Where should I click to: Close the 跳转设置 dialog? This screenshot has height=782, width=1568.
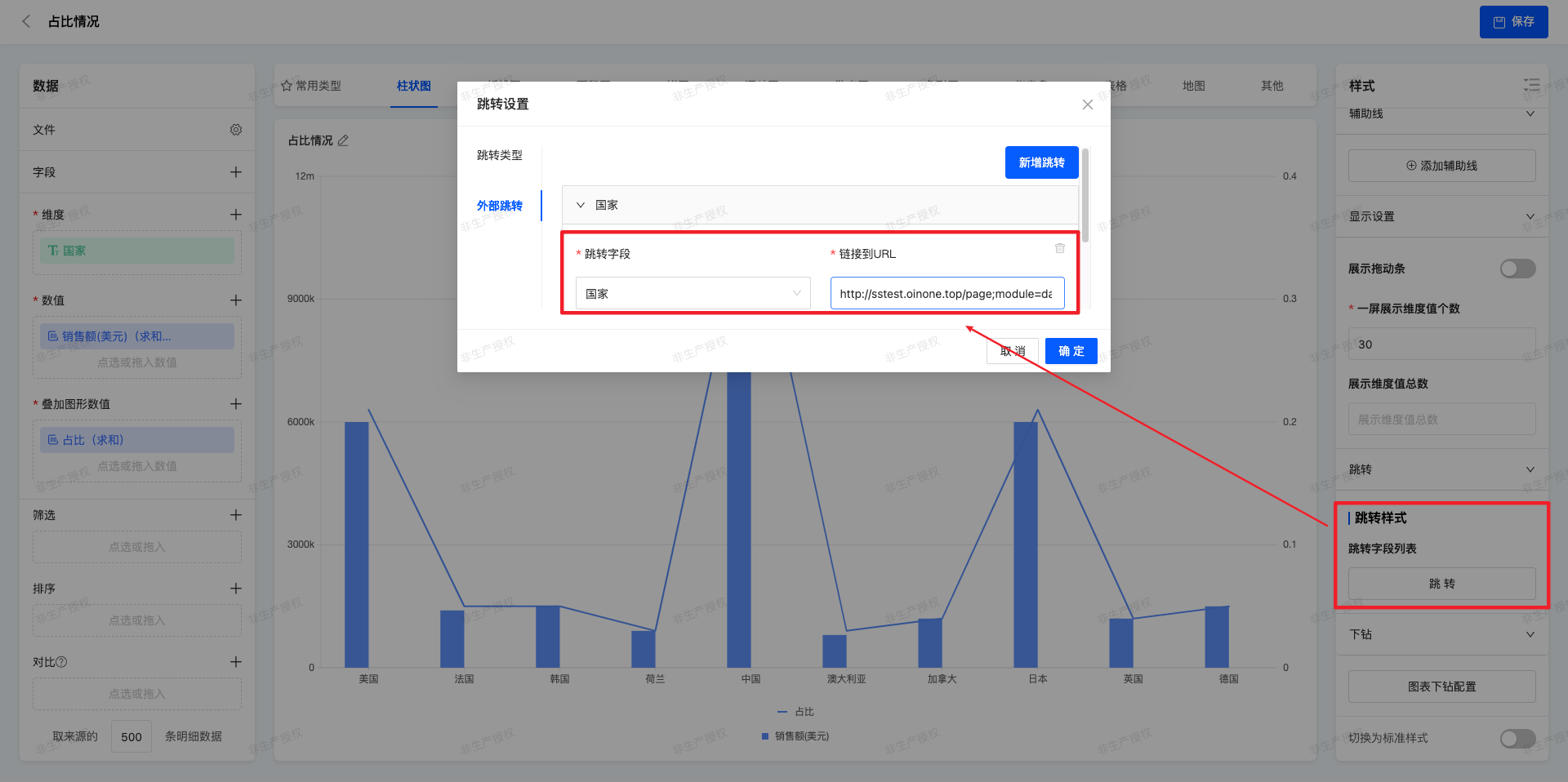1087,104
